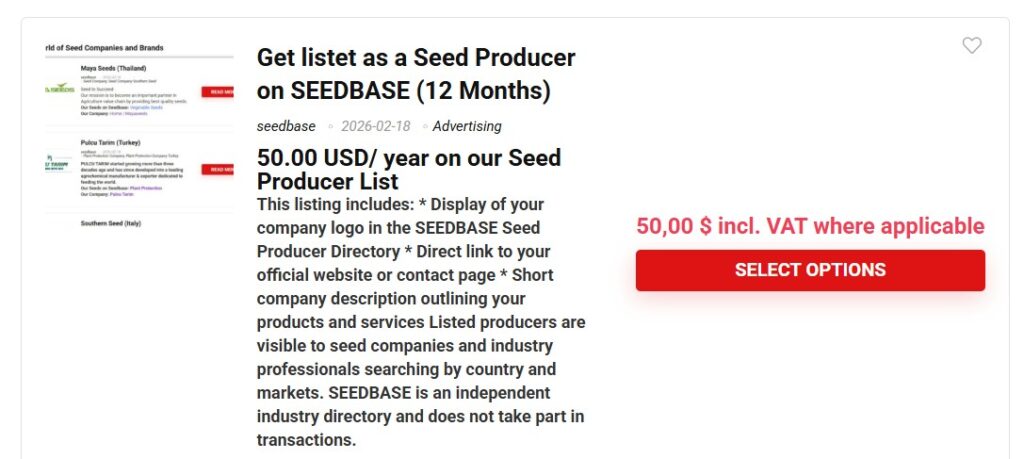Click the 2026-02-18 listing date

tap(375, 126)
